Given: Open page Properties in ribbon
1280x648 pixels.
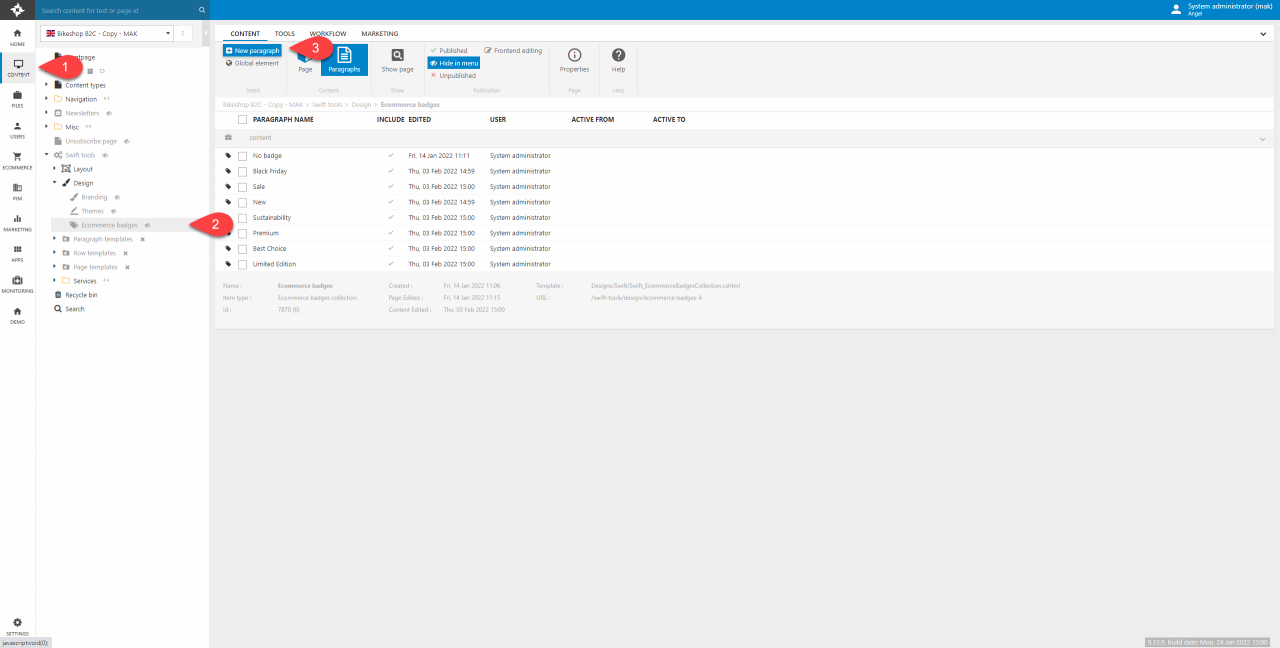Looking at the screenshot, I should (574, 60).
